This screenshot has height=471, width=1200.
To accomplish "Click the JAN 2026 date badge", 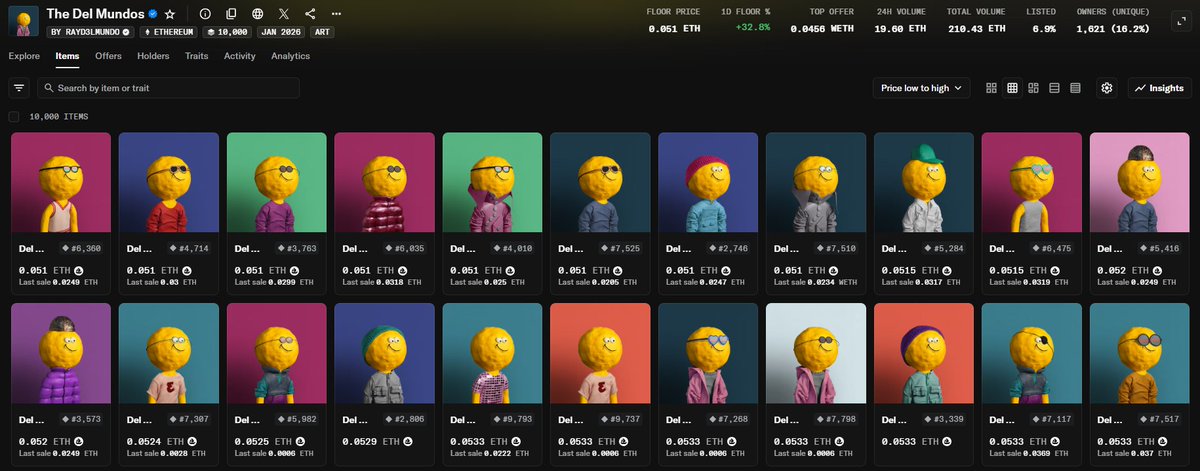I will pos(282,32).
